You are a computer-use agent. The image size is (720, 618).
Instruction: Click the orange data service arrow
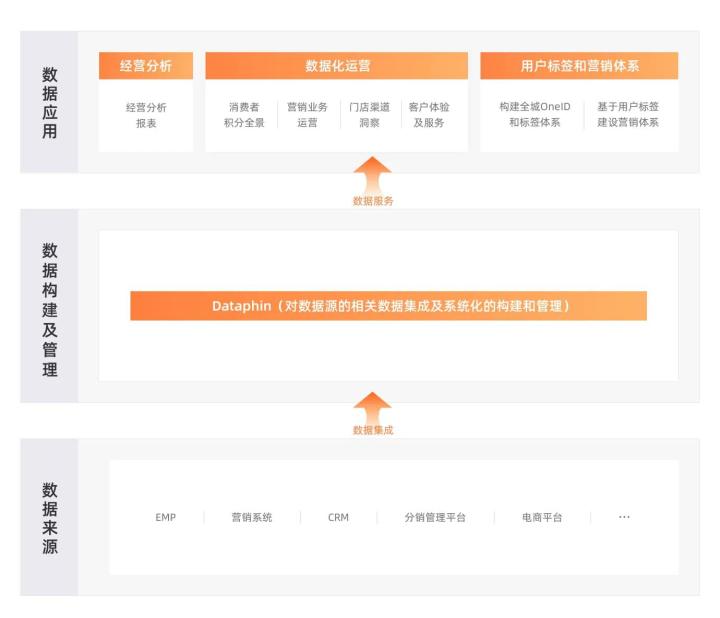(x=373, y=174)
